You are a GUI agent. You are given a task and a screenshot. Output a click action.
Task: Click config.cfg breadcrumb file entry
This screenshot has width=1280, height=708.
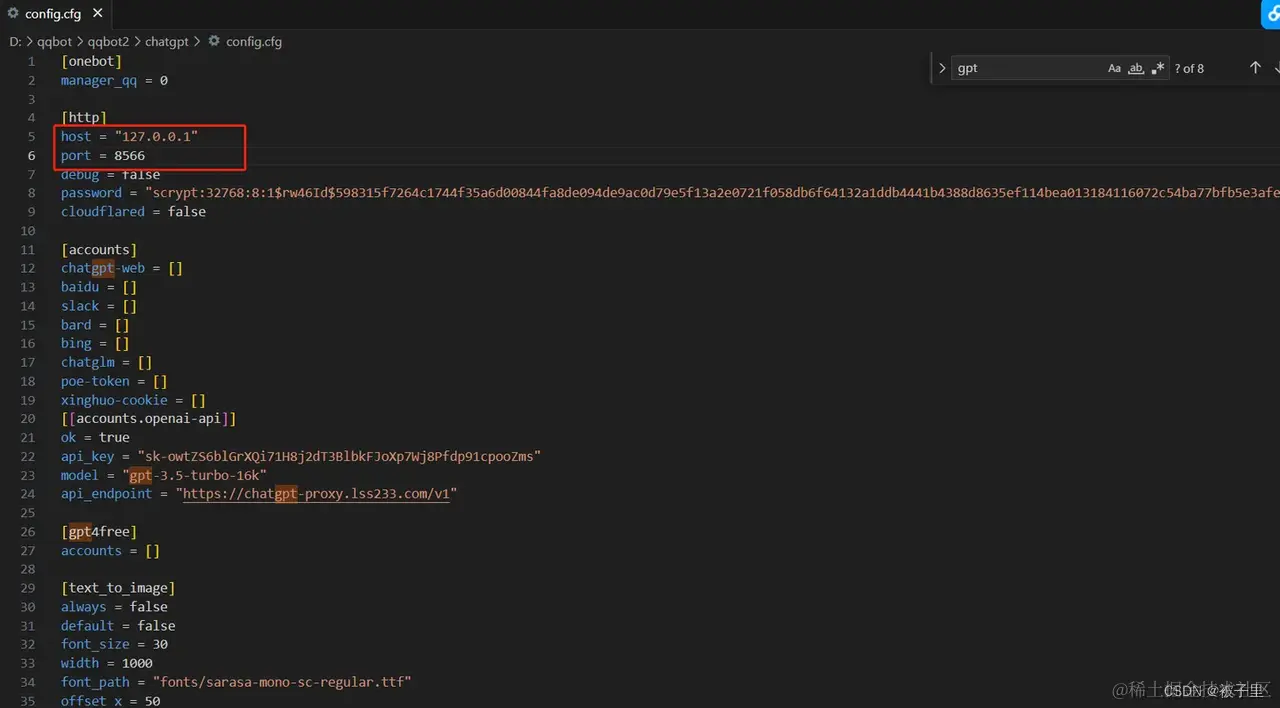(x=254, y=42)
